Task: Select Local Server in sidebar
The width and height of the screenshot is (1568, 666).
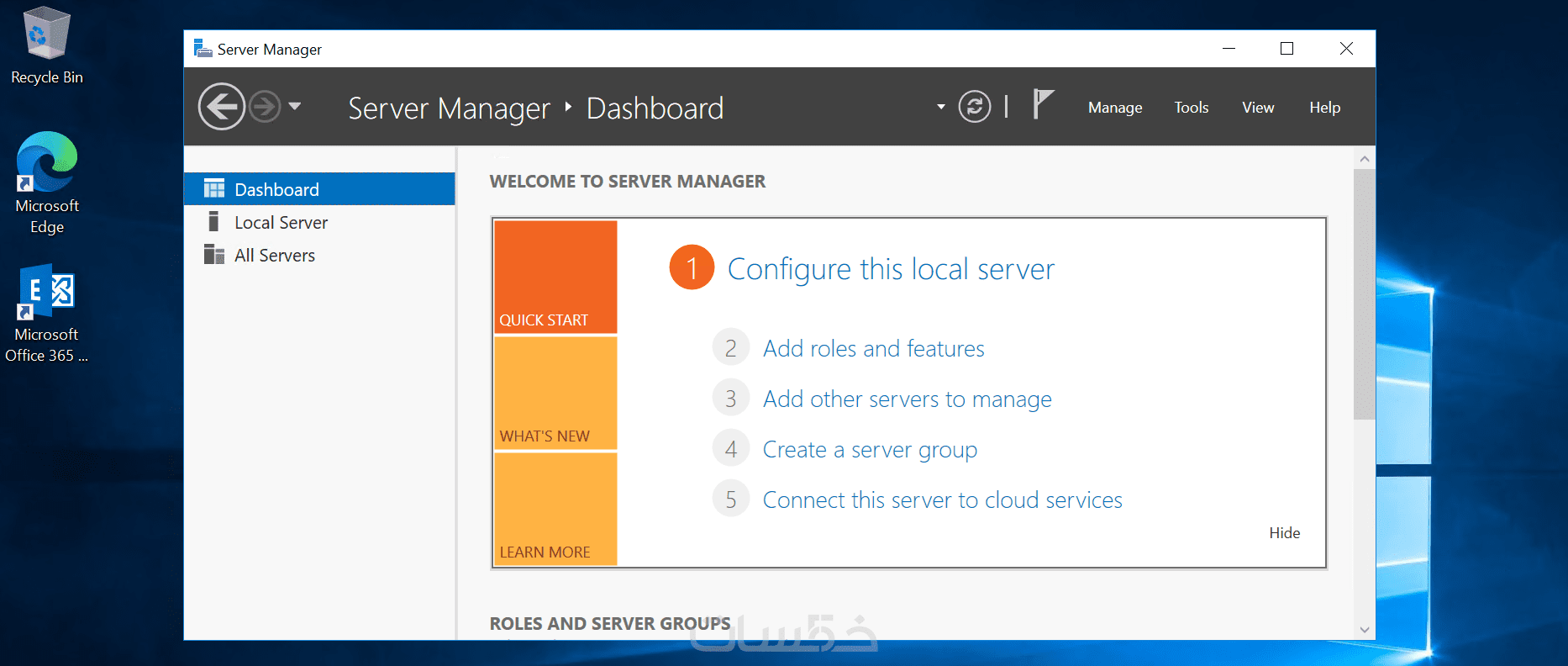Action: pyautogui.click(x=281, y=223)
